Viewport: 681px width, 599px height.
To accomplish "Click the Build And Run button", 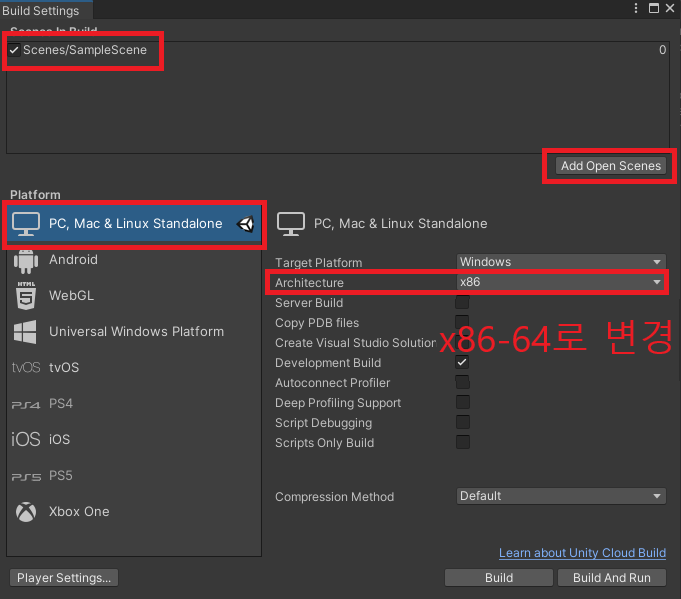I will (612, 578).
